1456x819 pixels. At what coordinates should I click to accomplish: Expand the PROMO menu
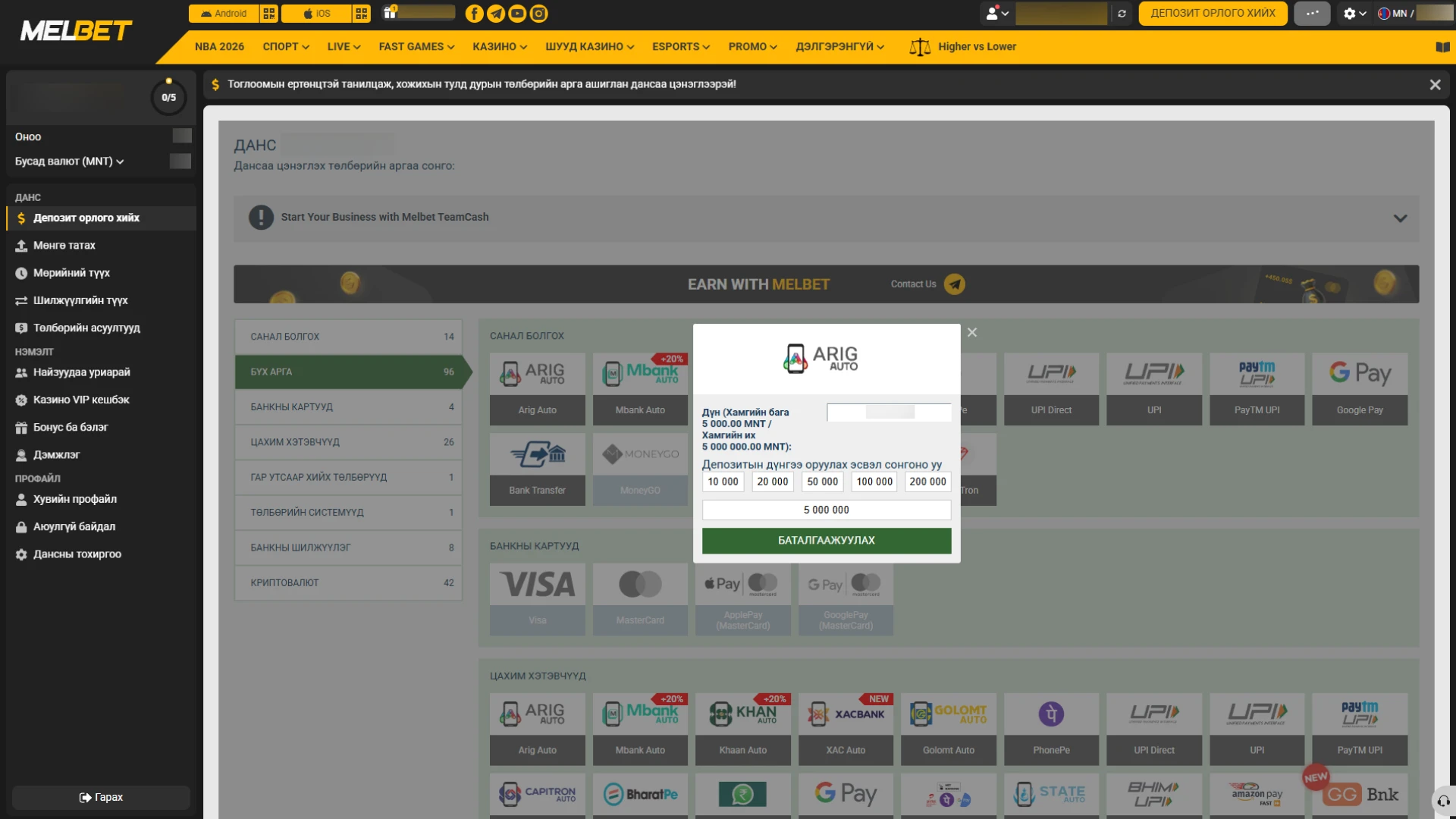click(753, 47)
